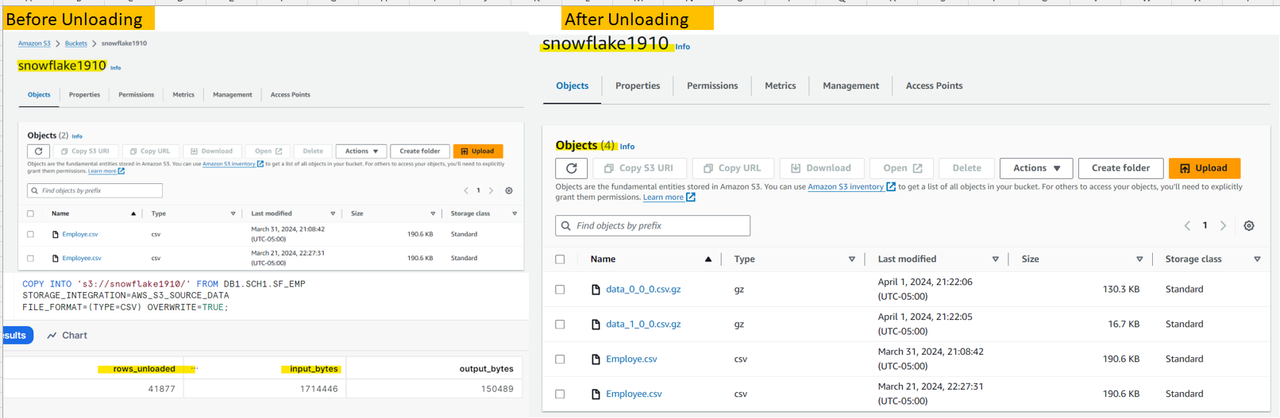Click Copy URL in After Unloading panel
The height and width of the screenshot is (418, 1280).
[x=732, y=168]
